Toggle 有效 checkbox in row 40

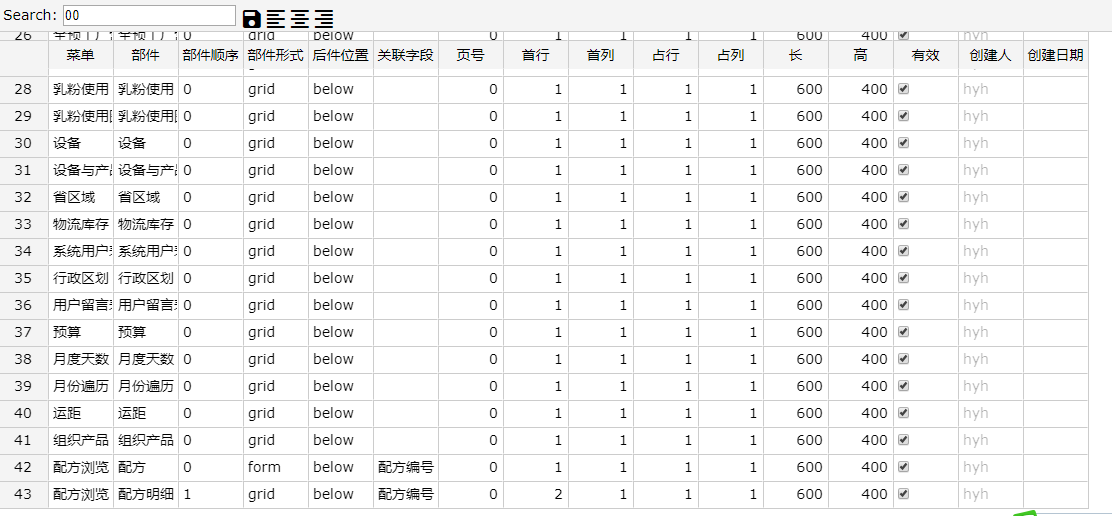click(903, 412)
